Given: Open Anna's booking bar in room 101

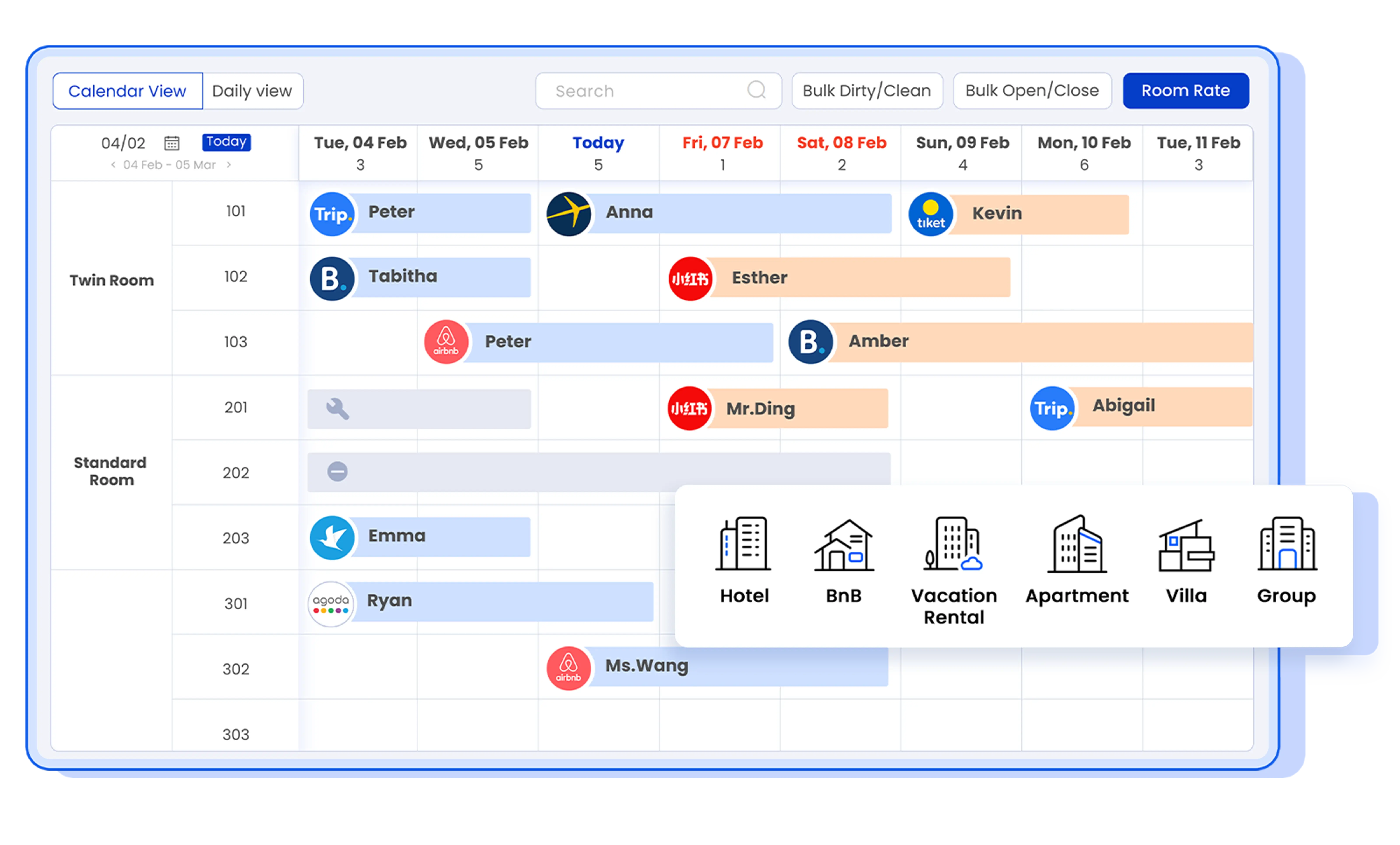Looking at the screenshot, I should 719,213.
